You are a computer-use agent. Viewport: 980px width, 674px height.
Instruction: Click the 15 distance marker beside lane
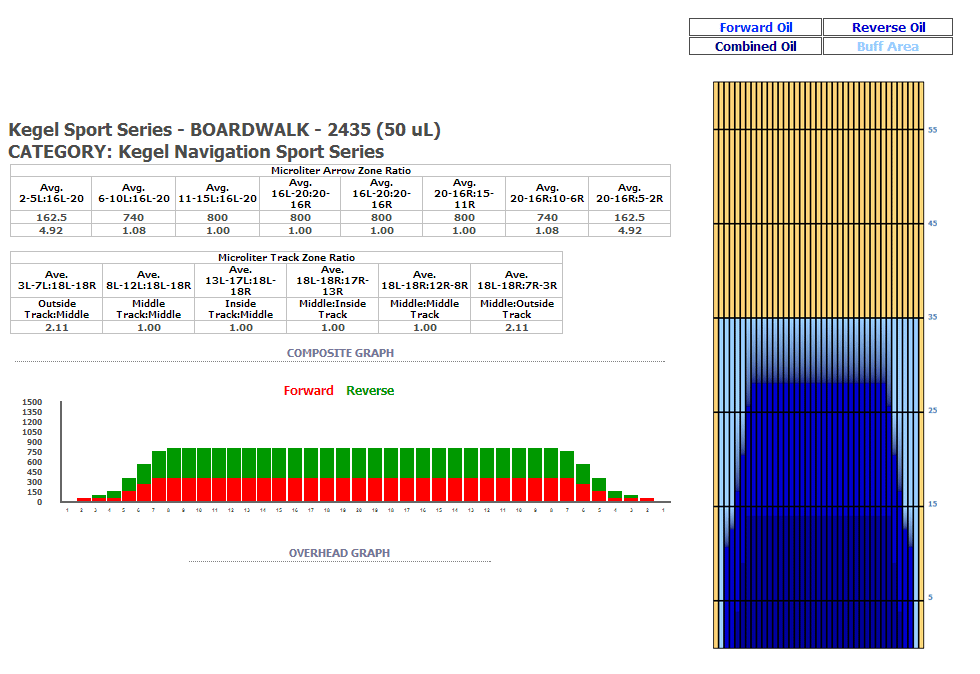[x=932, y=504]
